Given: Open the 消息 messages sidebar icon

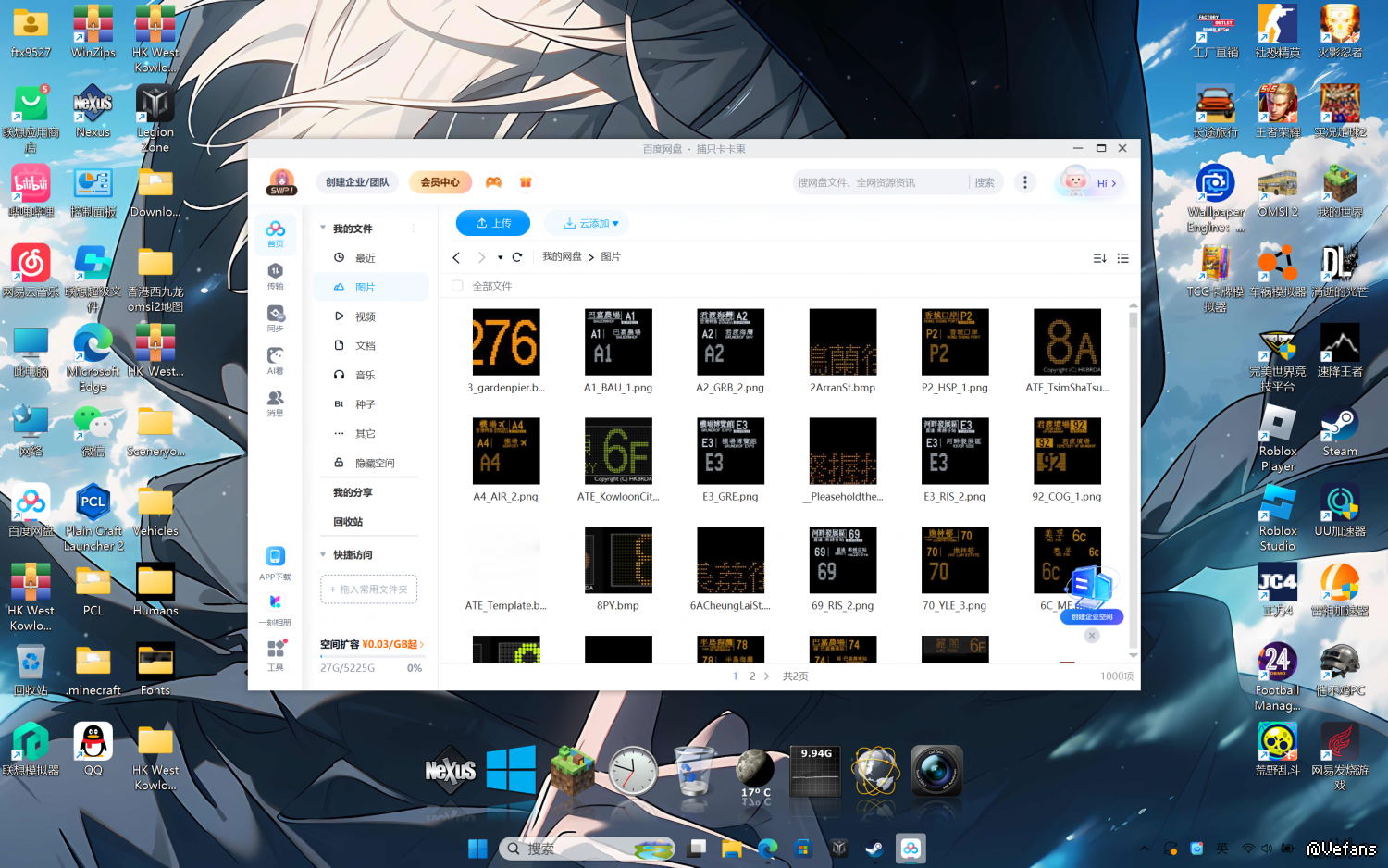Looking at the screenshot, I should coord(275,403).
